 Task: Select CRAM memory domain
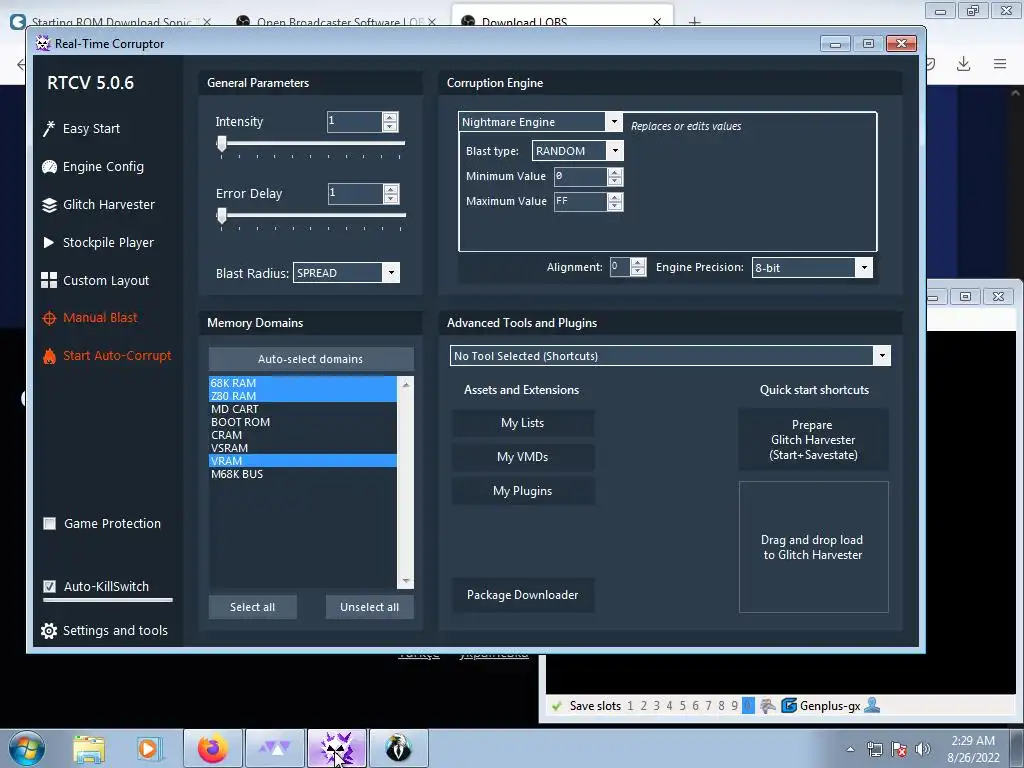click(302, 435)
